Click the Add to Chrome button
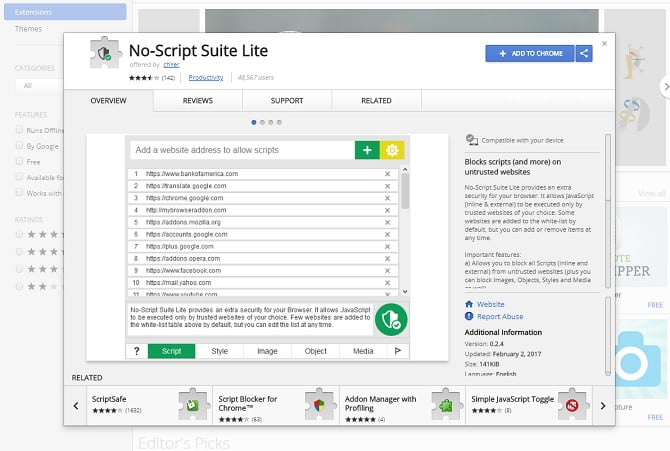This screenshot has width=670, height=451. 530,53
